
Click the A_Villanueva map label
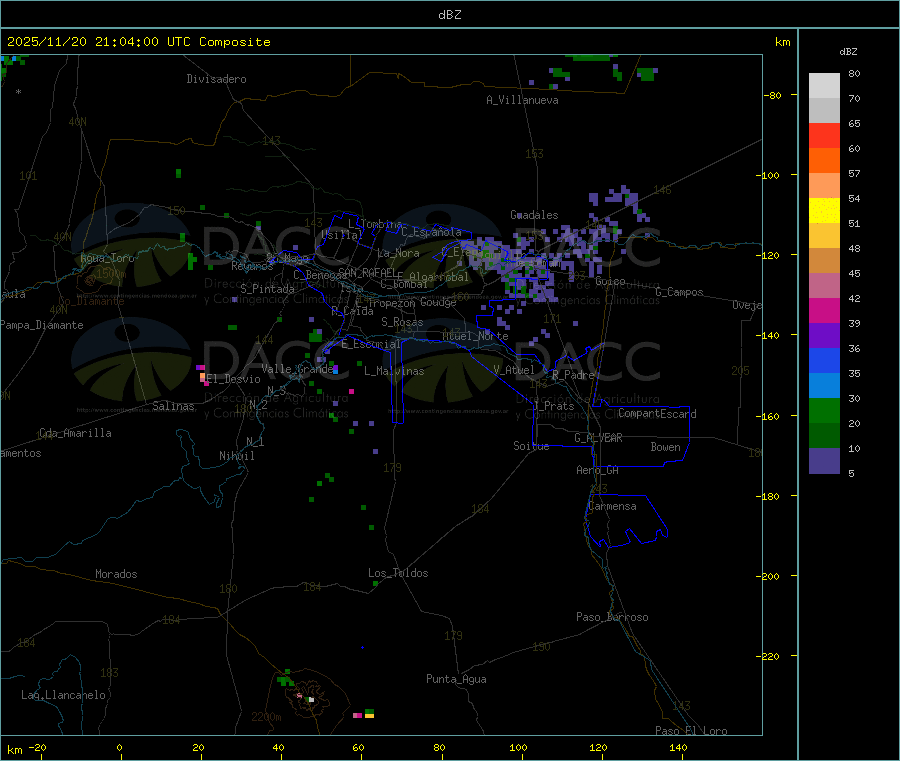click(x=522, y=100)
